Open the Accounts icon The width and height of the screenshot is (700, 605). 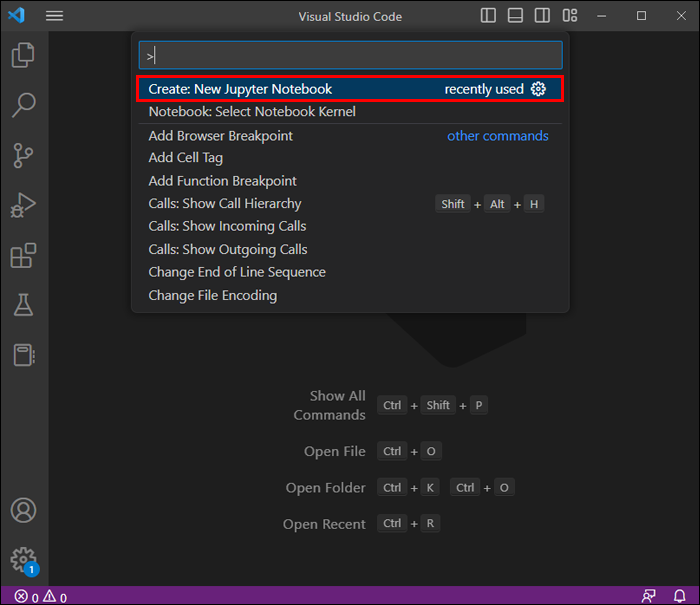(x=23, y=510)
